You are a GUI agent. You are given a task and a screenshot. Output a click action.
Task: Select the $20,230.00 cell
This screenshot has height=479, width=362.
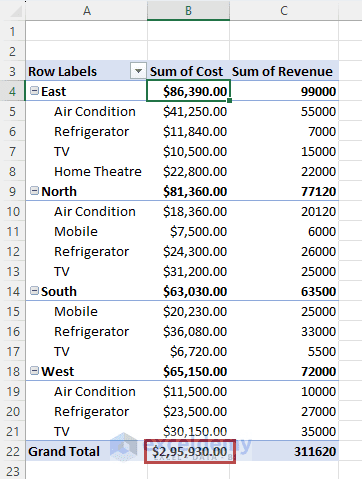(188, 311)
